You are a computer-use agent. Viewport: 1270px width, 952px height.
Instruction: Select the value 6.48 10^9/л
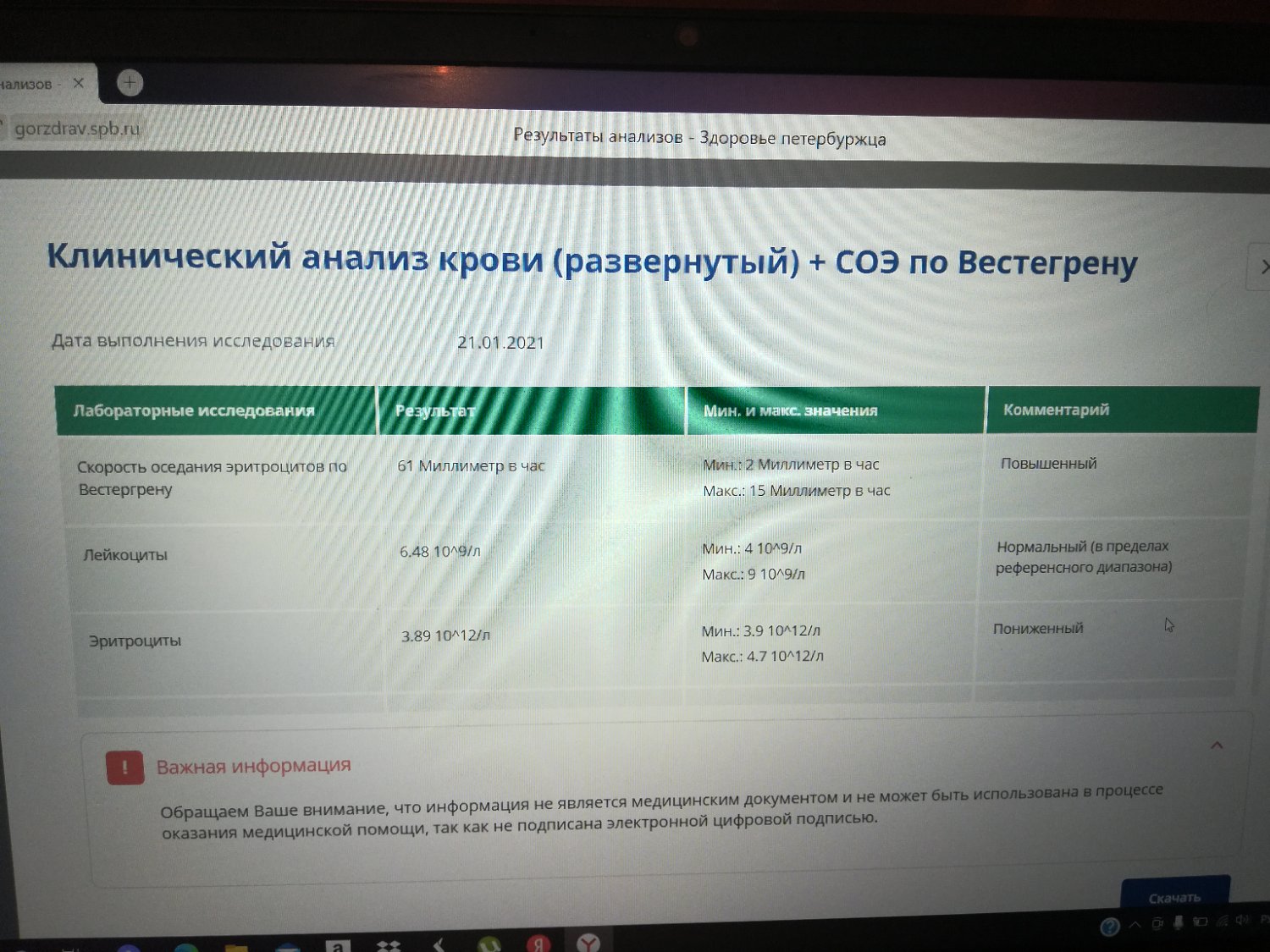pos(439,552)
